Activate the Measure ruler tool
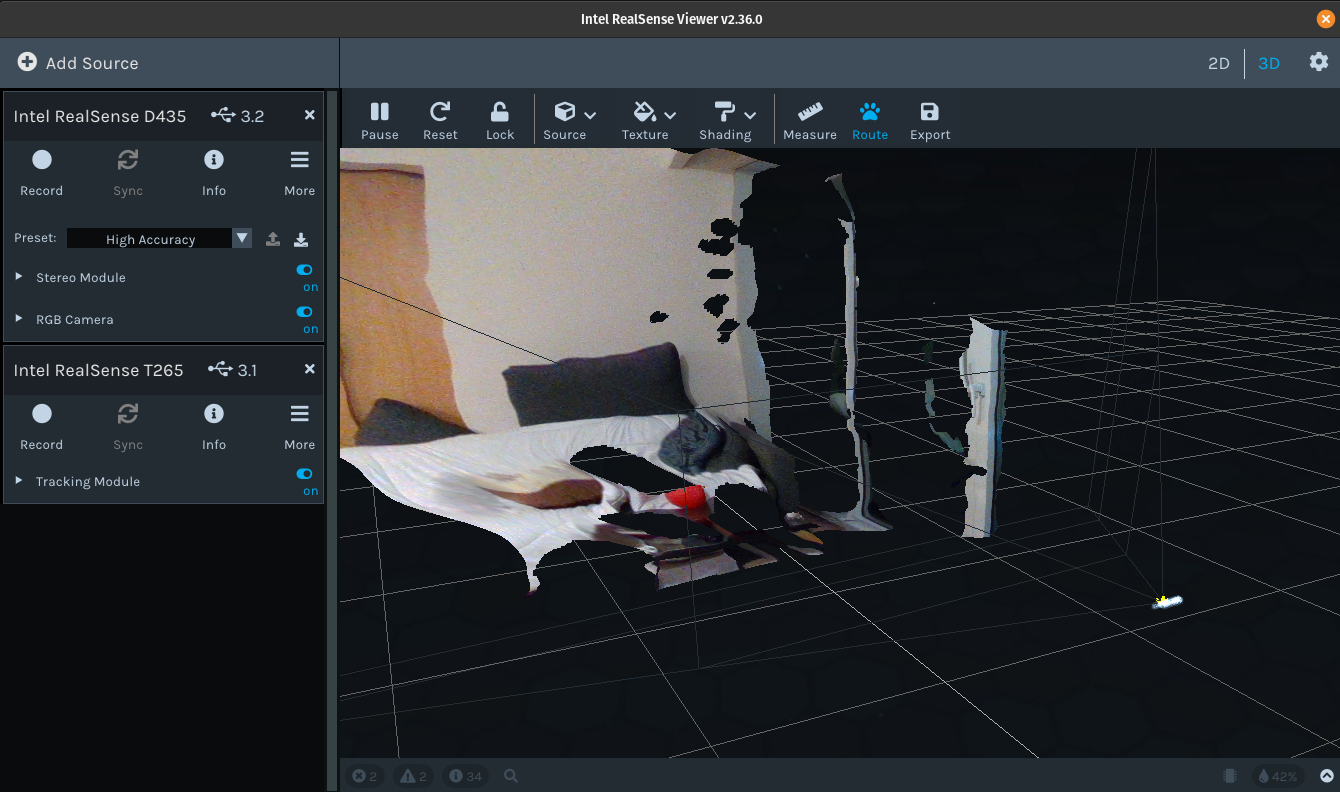This screenshot has height=792, width=1340. click(809, 121)
